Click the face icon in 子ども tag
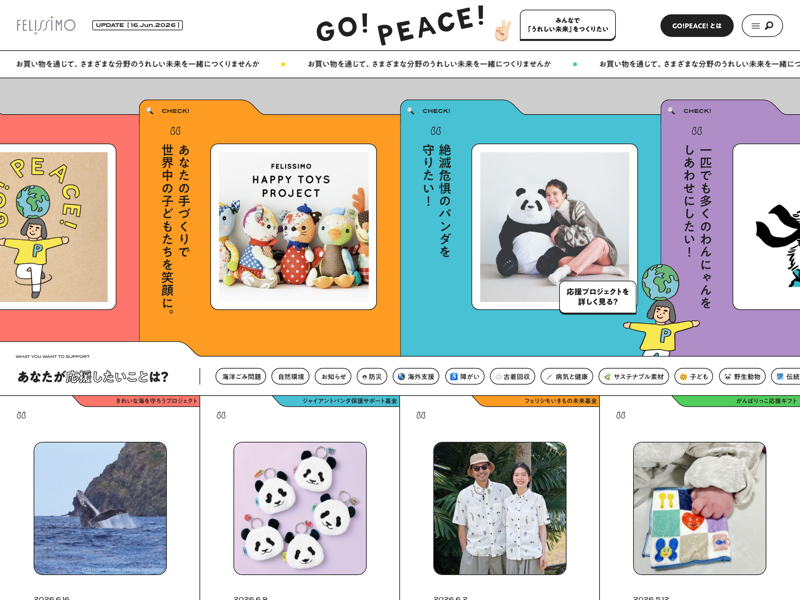This screenshot has height=600, width=800. coord(683,377)
